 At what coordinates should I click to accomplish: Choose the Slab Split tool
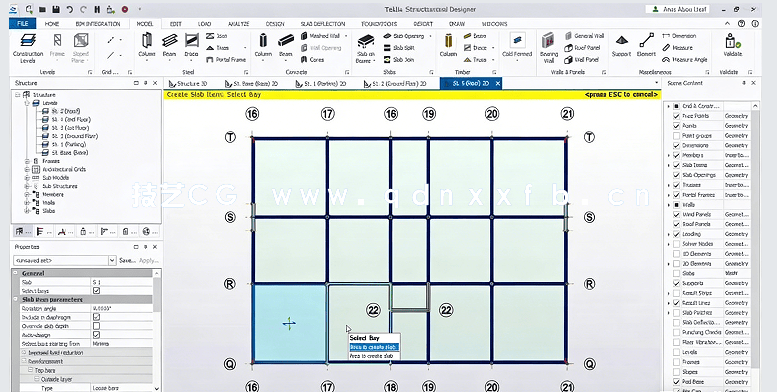[x=399, y=48]
